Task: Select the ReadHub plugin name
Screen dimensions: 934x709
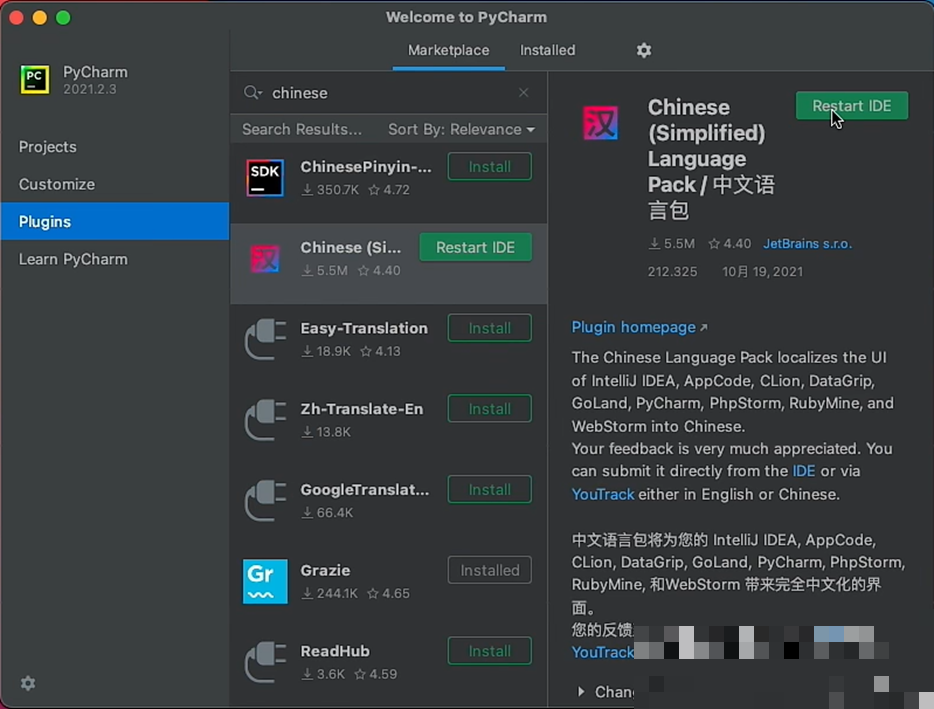Action: pos(335,651)
